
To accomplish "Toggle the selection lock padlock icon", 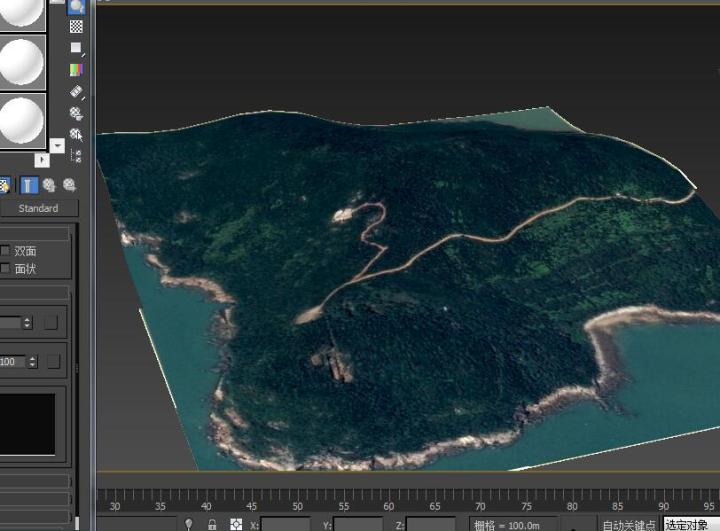I will pyautogui.click(x=212, y=524).
